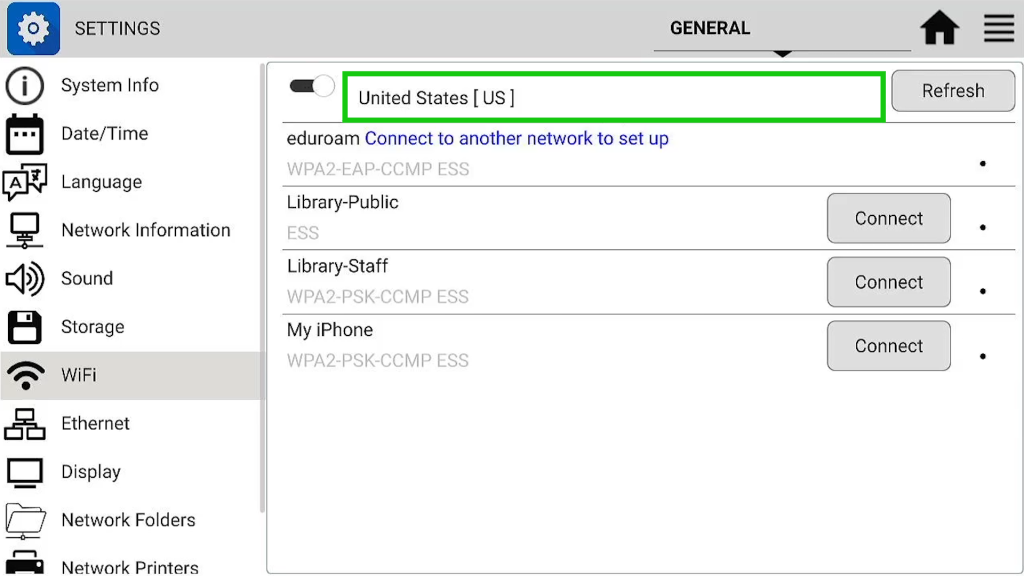Click the eduroam 'Connect to another network' link

click(x=517, y=138)
